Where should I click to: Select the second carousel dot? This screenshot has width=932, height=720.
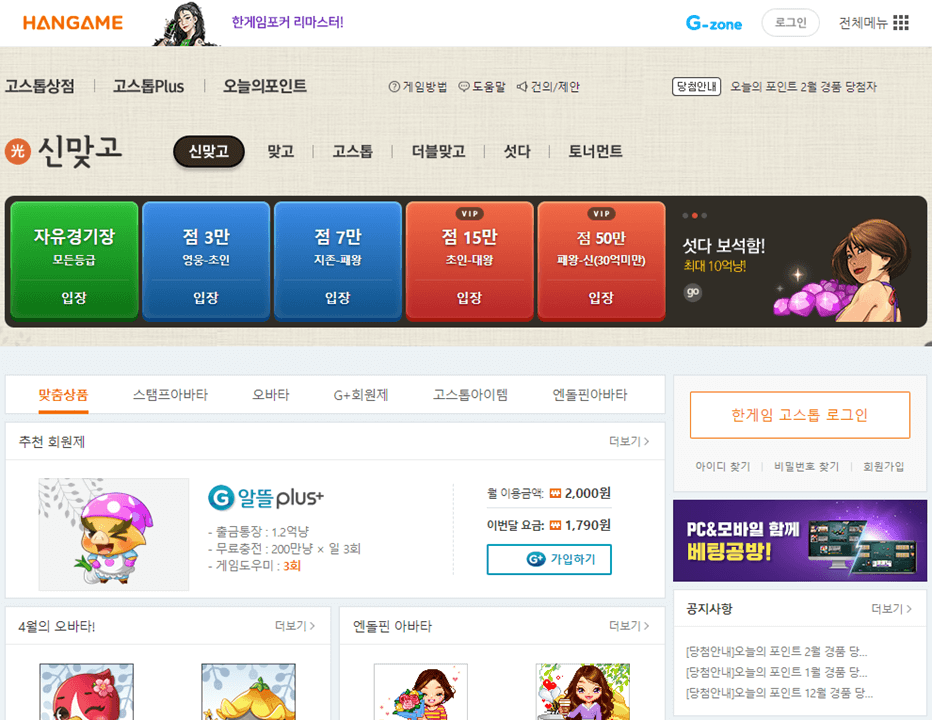[695, 215]
